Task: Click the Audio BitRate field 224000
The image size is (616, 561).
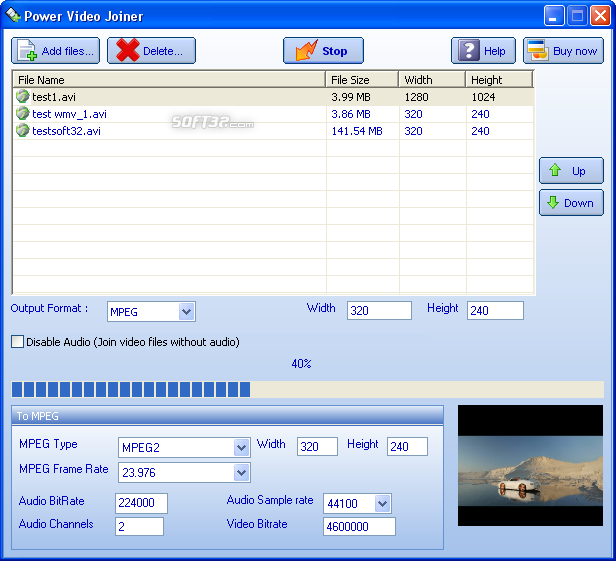Action: (x=141, y=503)
